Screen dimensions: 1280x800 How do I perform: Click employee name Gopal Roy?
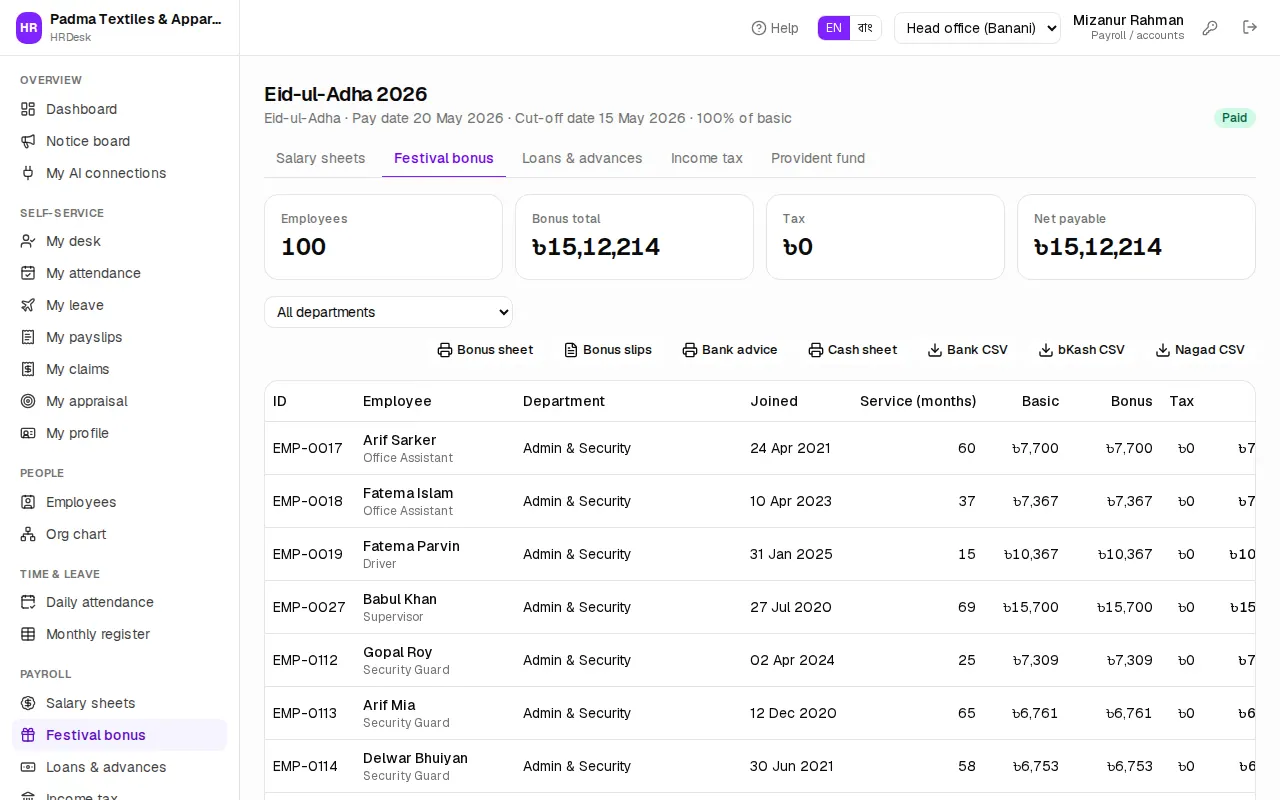point(398,652)
